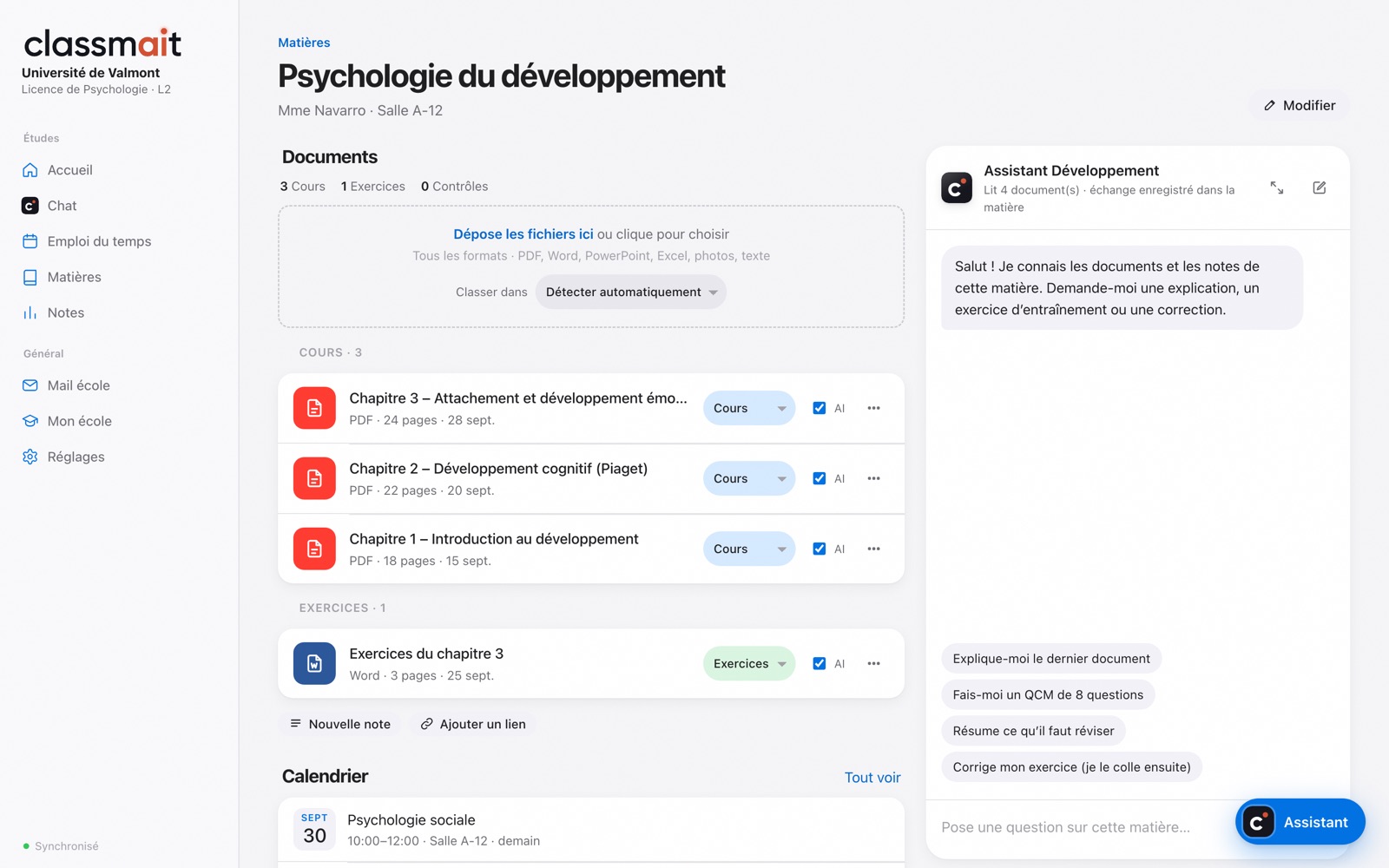Filter by 0 Contrôles tab
1389x868 pixels.
(454, 187)
